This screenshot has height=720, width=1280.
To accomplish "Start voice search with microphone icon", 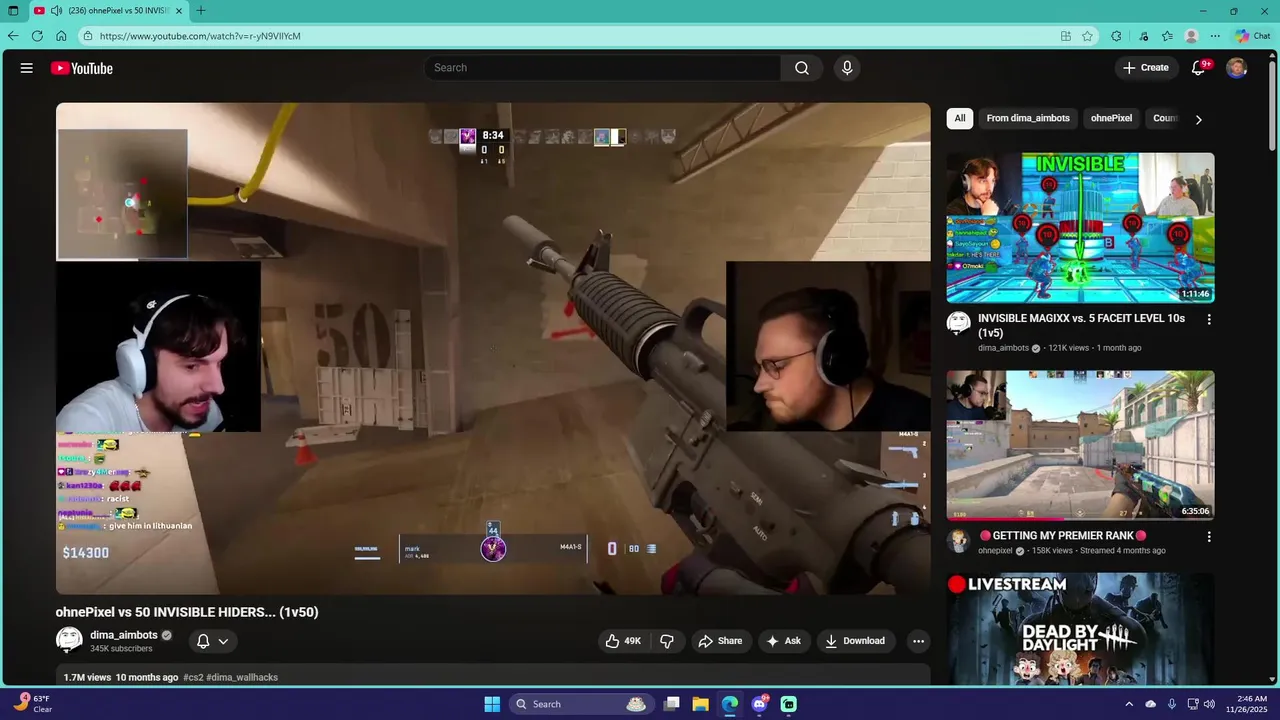I will tap(847, 68).
